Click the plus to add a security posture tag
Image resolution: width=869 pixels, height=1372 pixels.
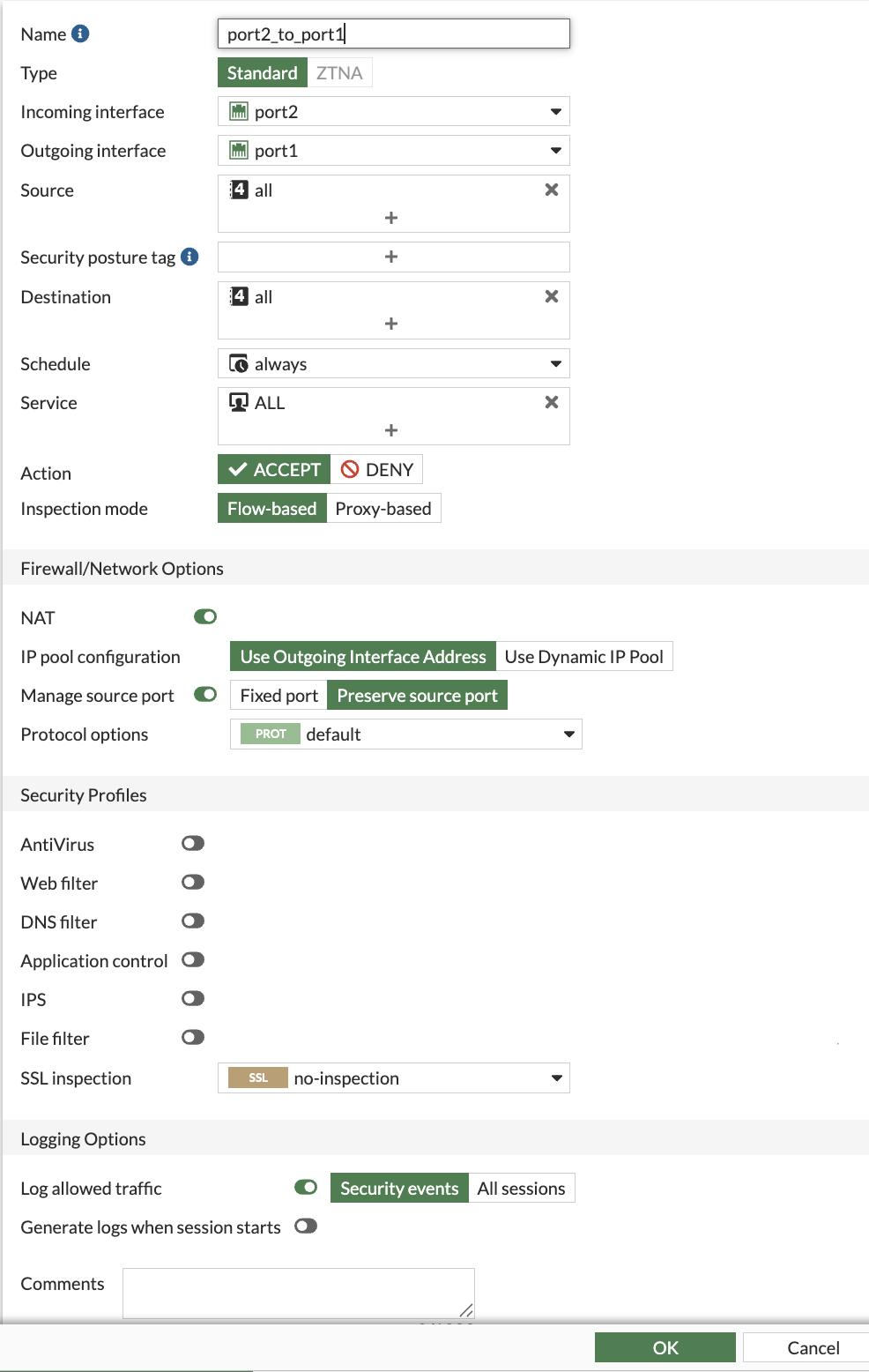tap(391, 257)
